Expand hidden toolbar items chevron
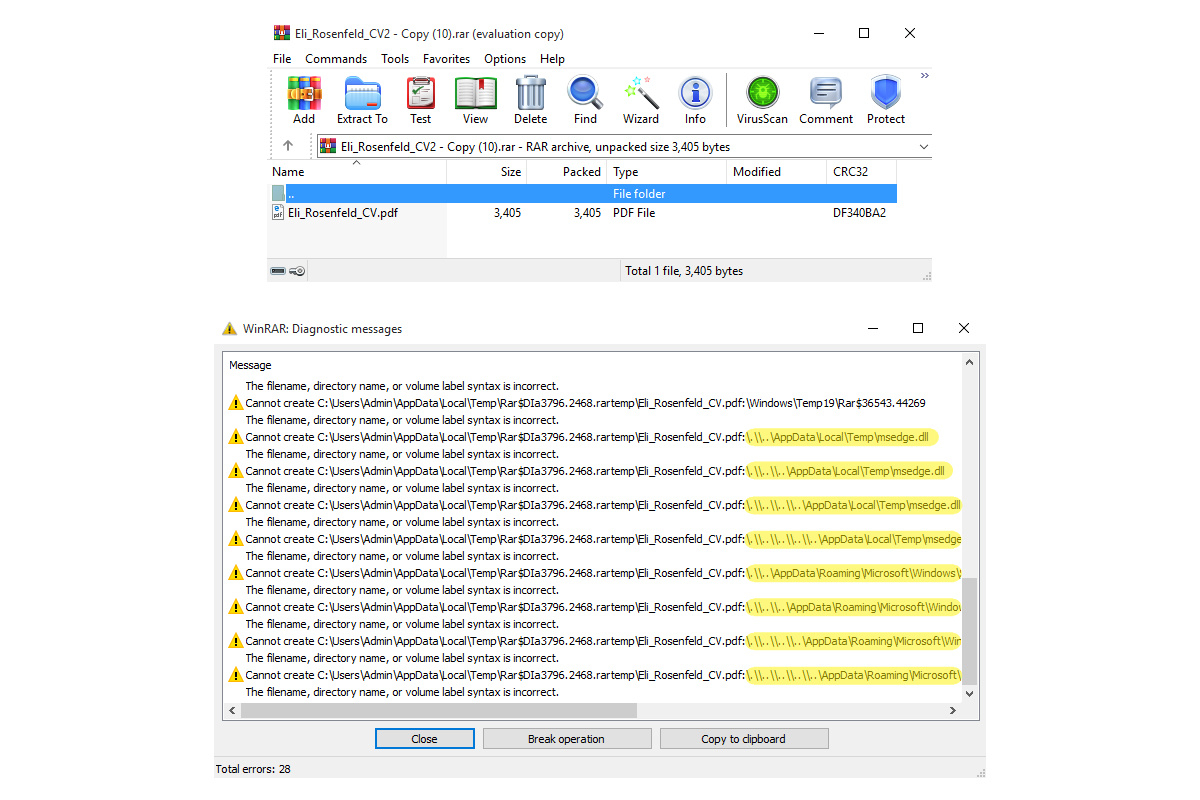 (925, 76)
